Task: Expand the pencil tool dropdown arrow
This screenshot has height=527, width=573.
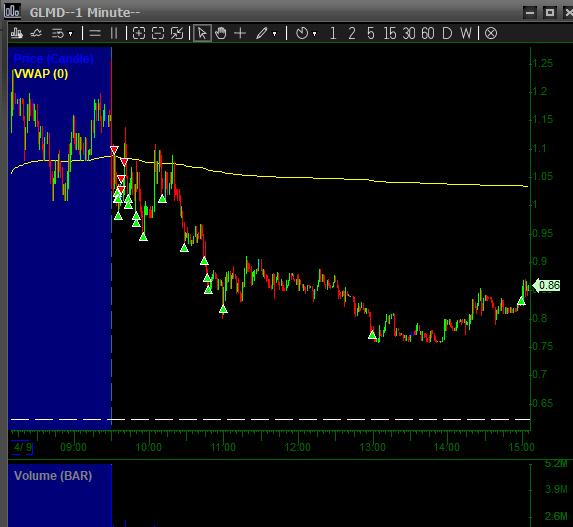Action: click(x=274, y=34)
